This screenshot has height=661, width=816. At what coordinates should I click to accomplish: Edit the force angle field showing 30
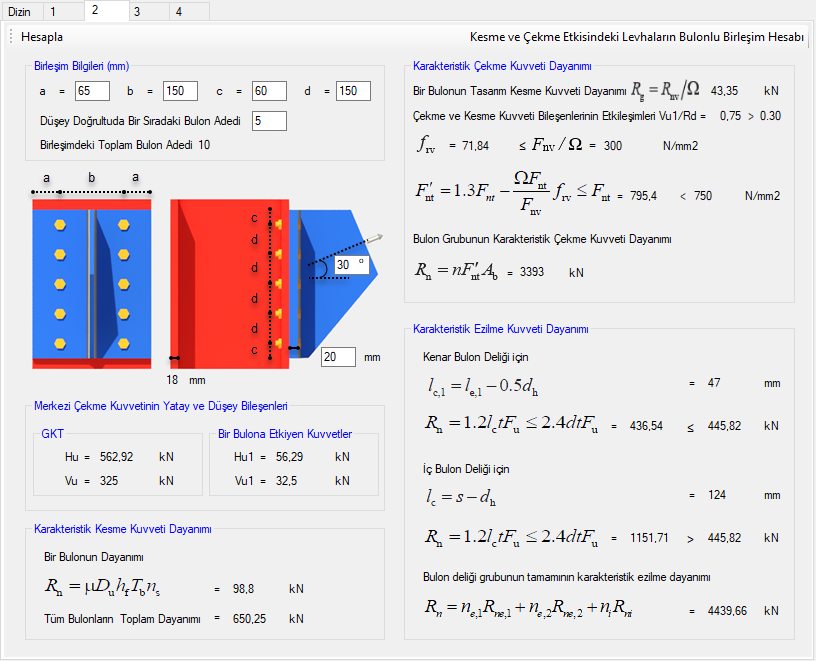[x=352, y=265]
